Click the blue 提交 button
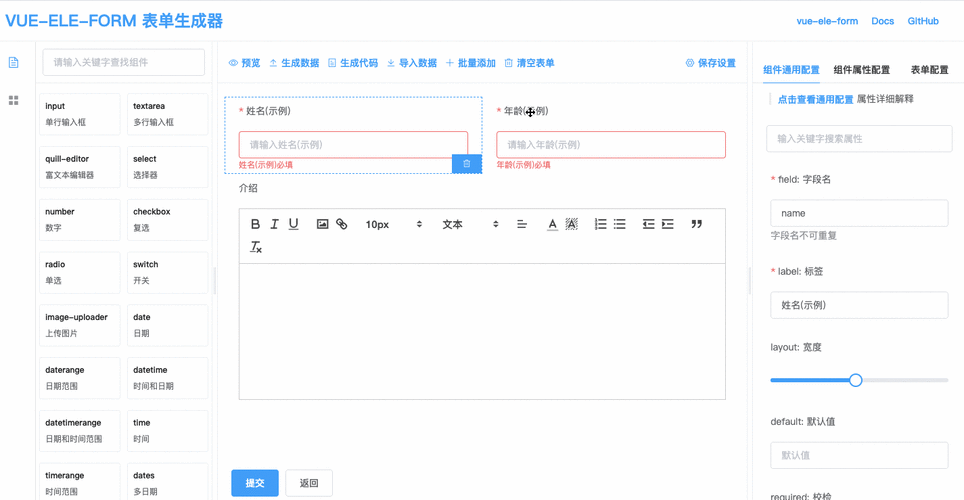The height and width of the screenshot is (500, 964). click(255, 483)
